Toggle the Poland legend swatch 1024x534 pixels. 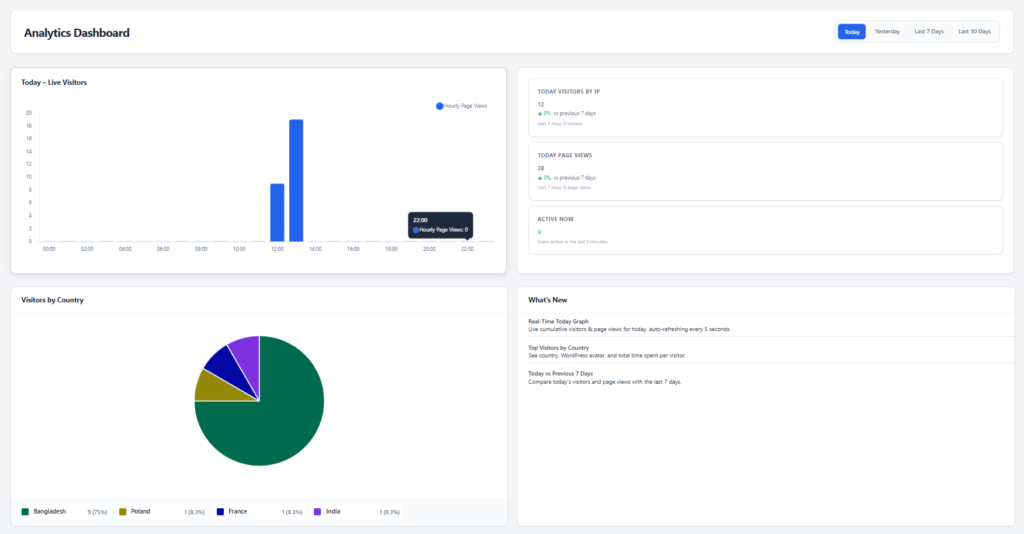[123, 511]
